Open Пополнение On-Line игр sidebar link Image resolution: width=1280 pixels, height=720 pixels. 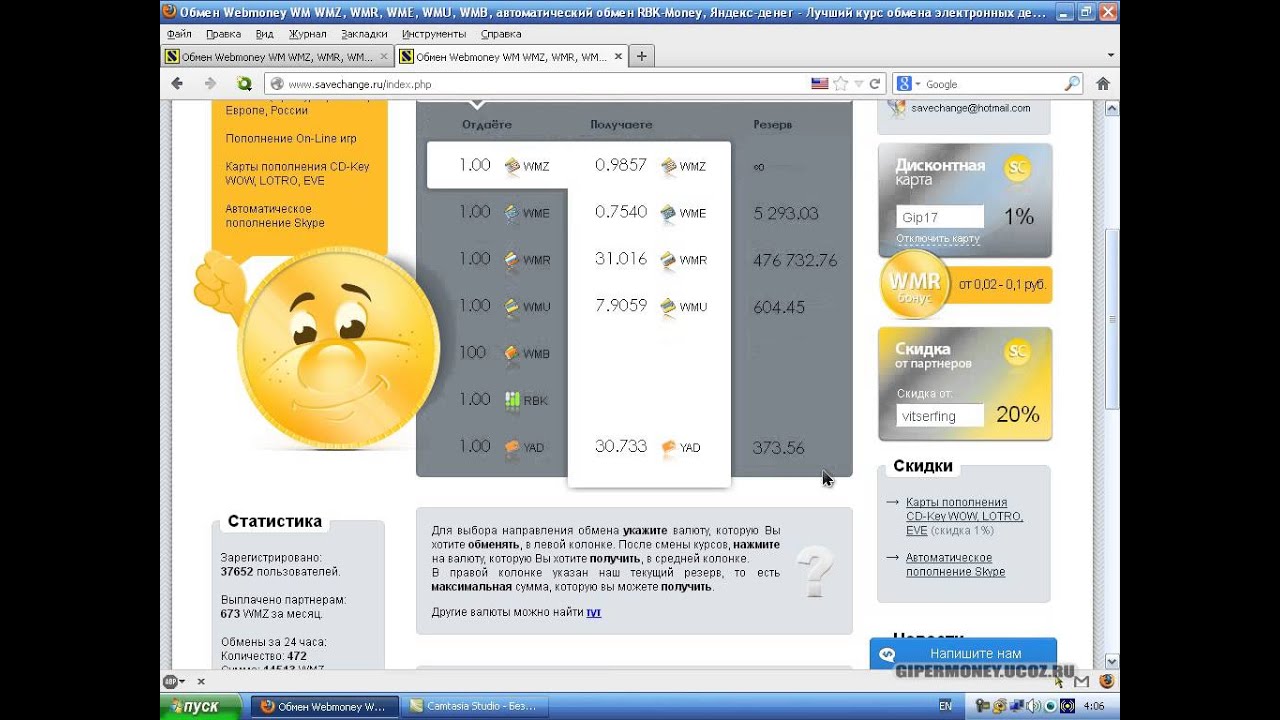click(290, 139)
